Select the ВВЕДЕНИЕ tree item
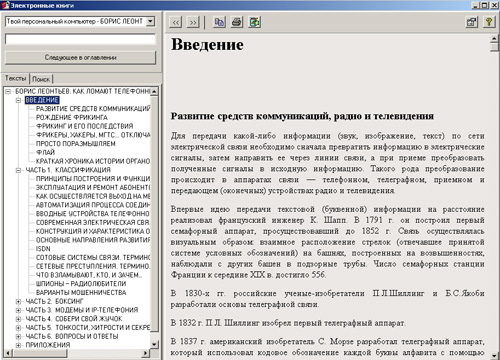This screenshot has width=500, height=360. tap(42, 100)
